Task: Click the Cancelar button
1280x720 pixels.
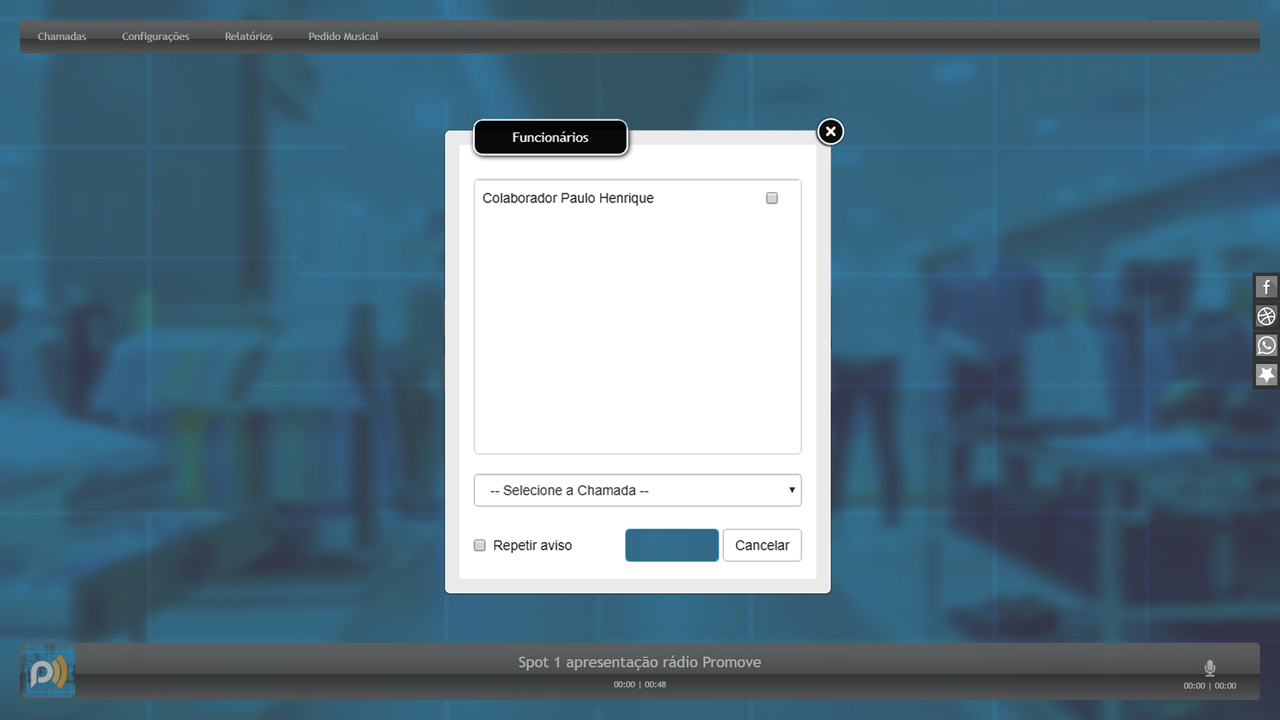Action: (x=761, y=545)
